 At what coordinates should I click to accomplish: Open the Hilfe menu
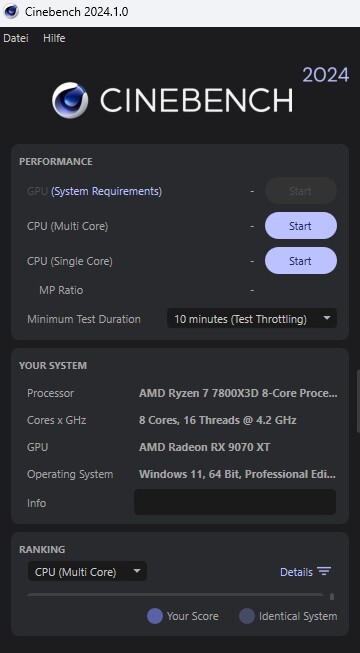coord(54,38)
